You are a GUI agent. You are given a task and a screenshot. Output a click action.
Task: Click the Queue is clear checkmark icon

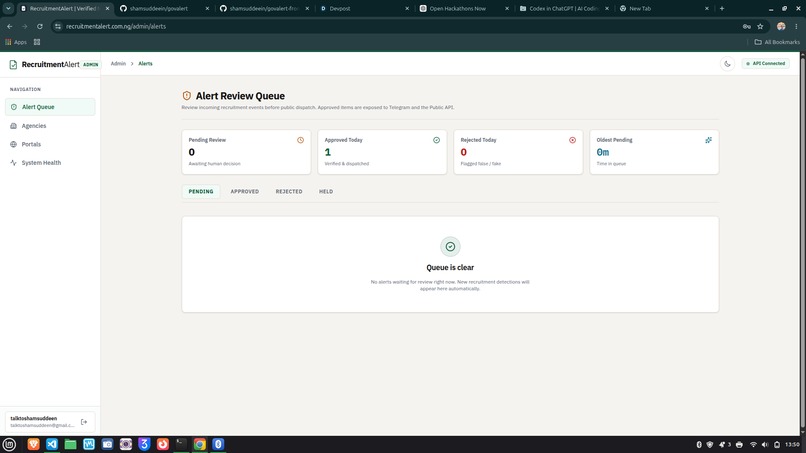pyautogui.click(x=450, y=247)
